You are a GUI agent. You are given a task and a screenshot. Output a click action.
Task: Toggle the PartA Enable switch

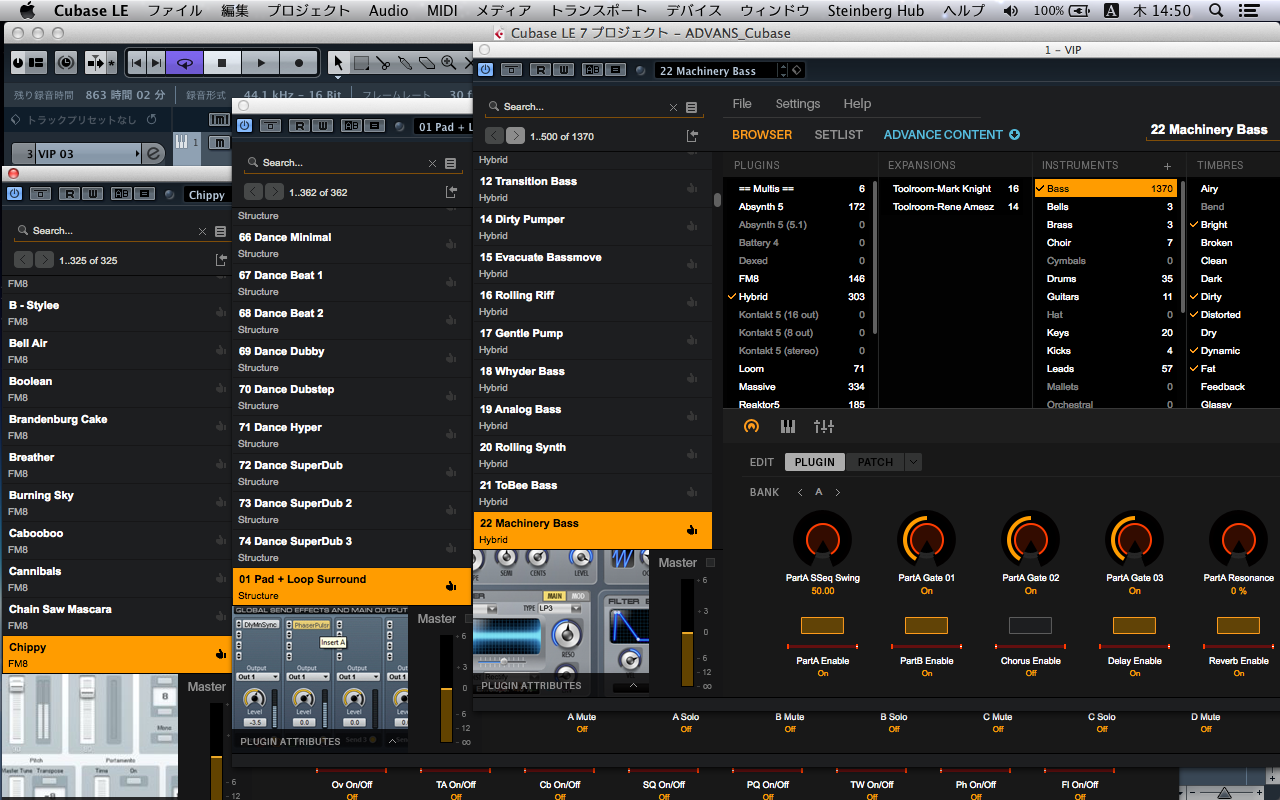click(x=822, y=626)
